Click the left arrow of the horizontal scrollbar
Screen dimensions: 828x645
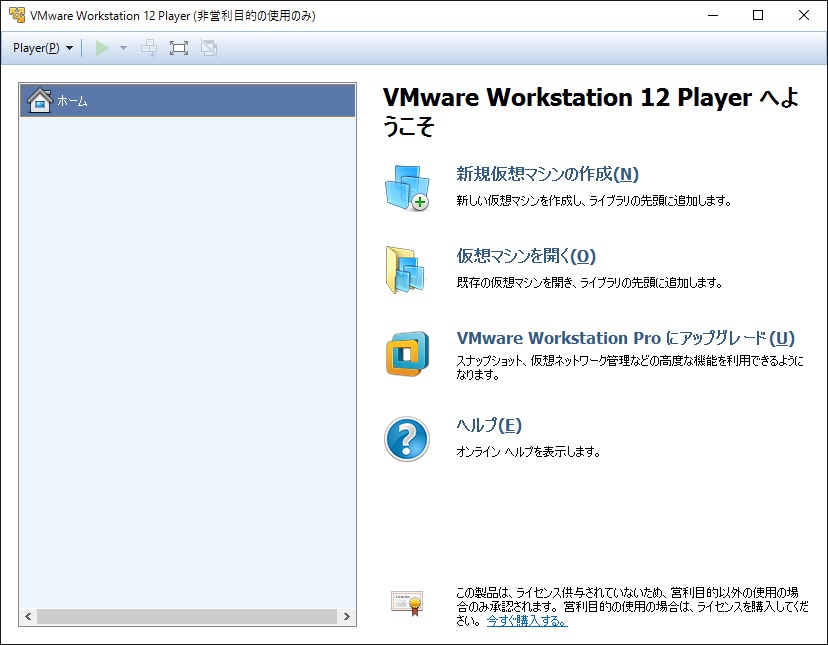pyautogui.click(x=26, y=617)
